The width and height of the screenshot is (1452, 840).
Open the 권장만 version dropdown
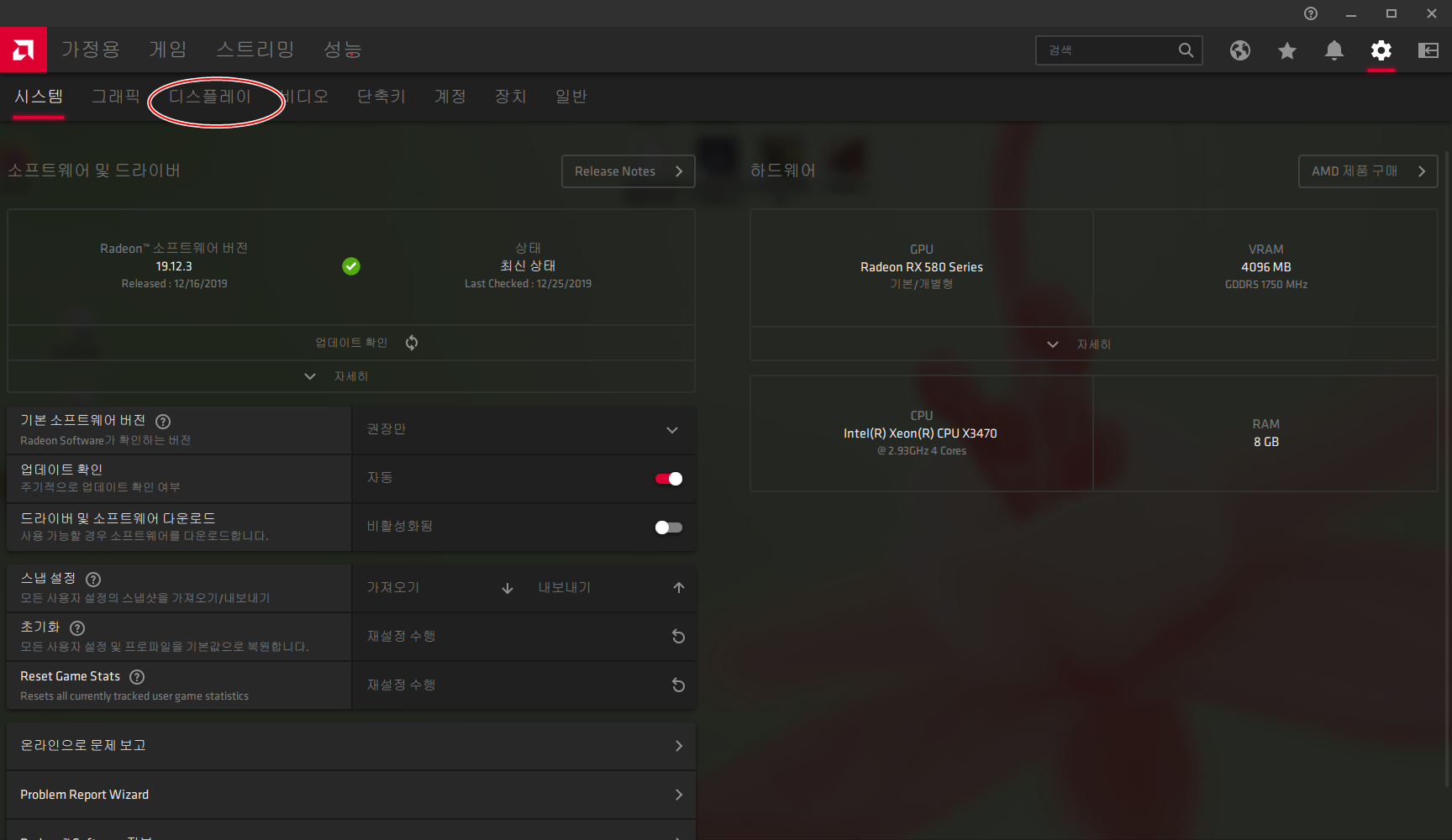pos(524,430)
